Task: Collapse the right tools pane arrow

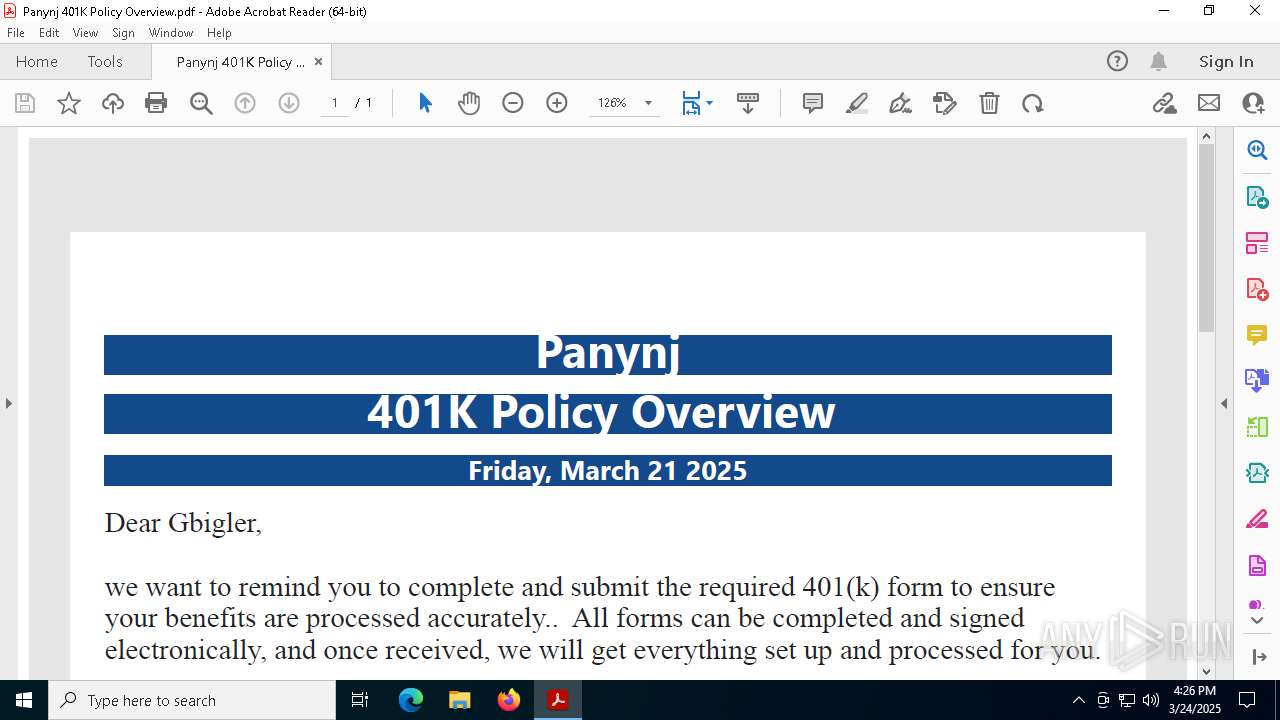Action: 1224,403
